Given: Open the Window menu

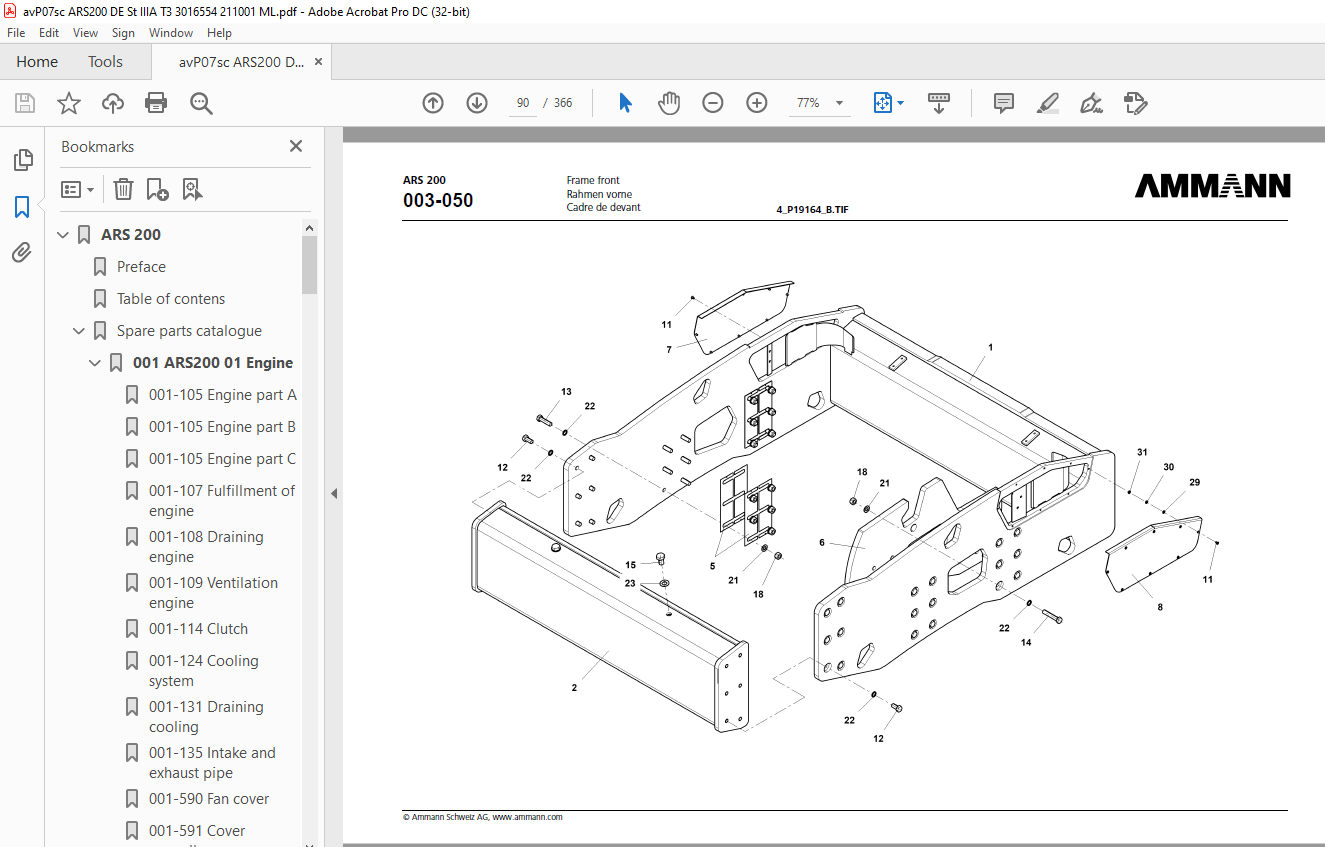Looking at the screenshot, I should 171,33.
